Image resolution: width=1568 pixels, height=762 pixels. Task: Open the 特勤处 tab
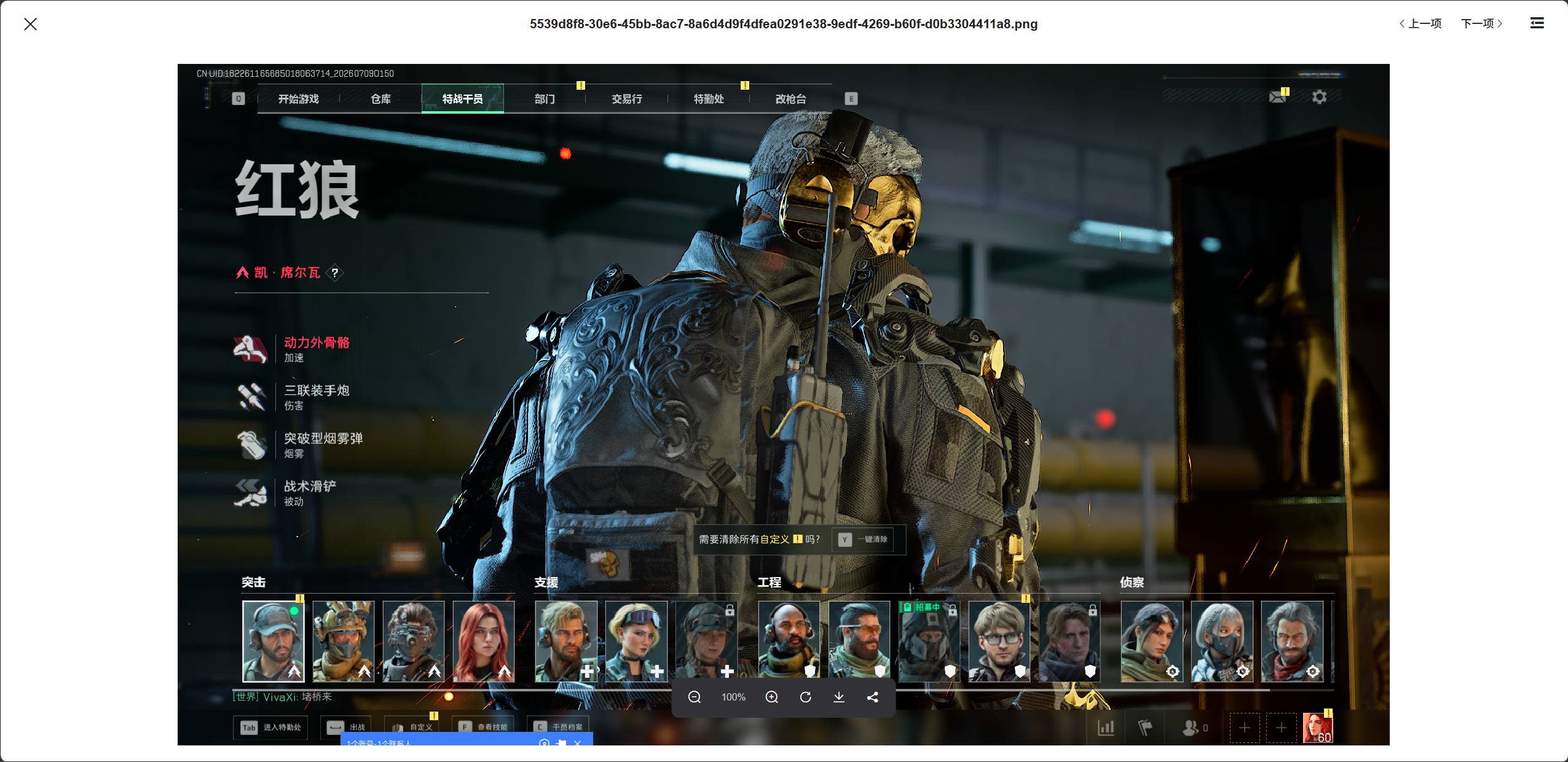click(709, 99)
